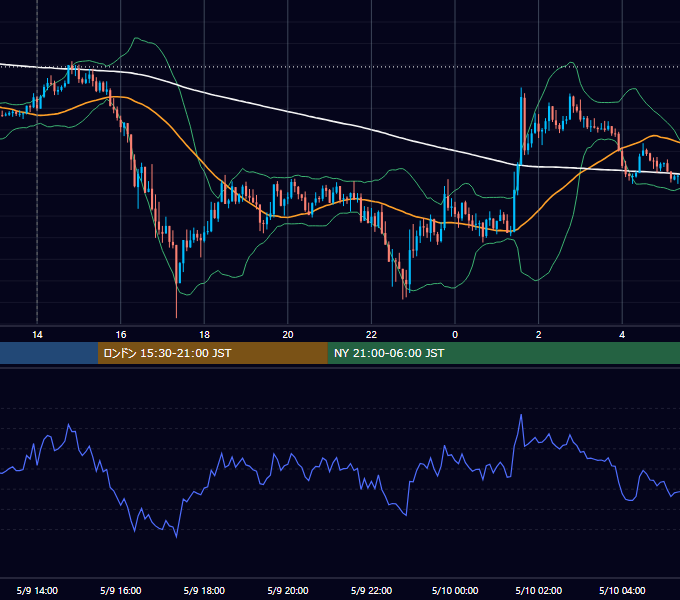Click the '5/10 02:00' label on the indicator axis
This screenshot has height=600, width=680.
coord(539,590)
